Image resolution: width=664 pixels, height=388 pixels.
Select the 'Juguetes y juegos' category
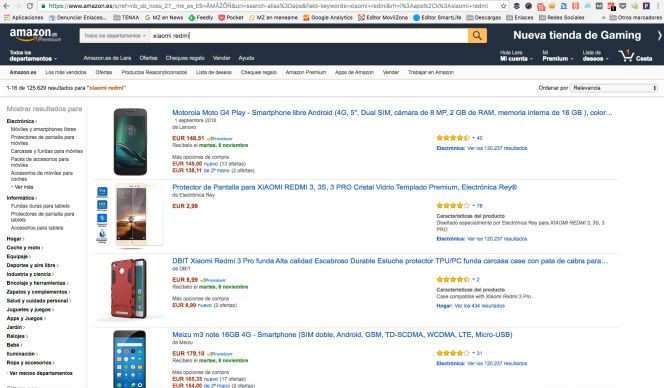coord(30,310)
